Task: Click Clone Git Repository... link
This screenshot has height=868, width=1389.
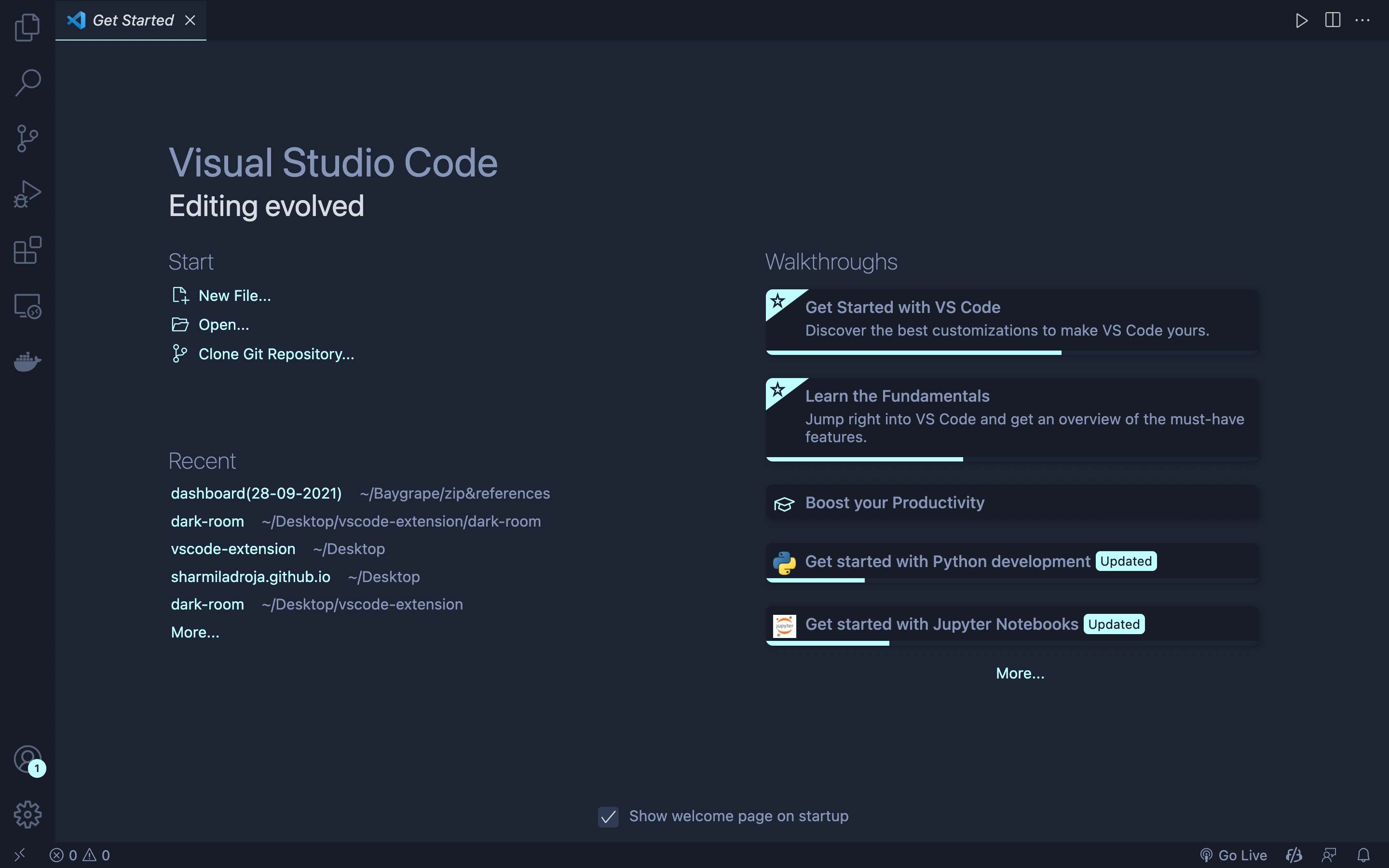Action: coord(277,354)
